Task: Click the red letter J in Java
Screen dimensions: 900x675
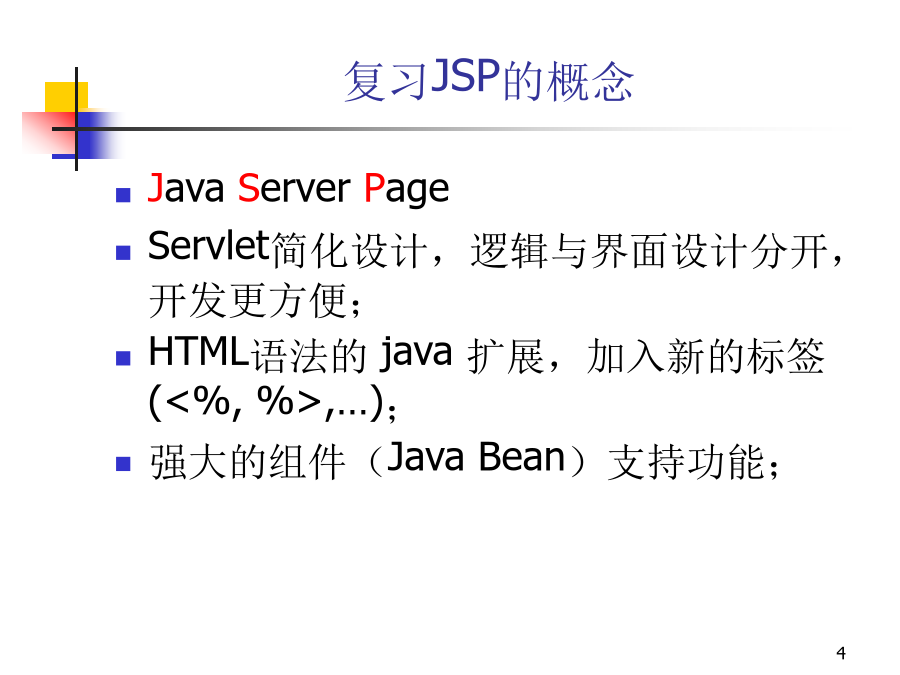Action: [155, 187]
